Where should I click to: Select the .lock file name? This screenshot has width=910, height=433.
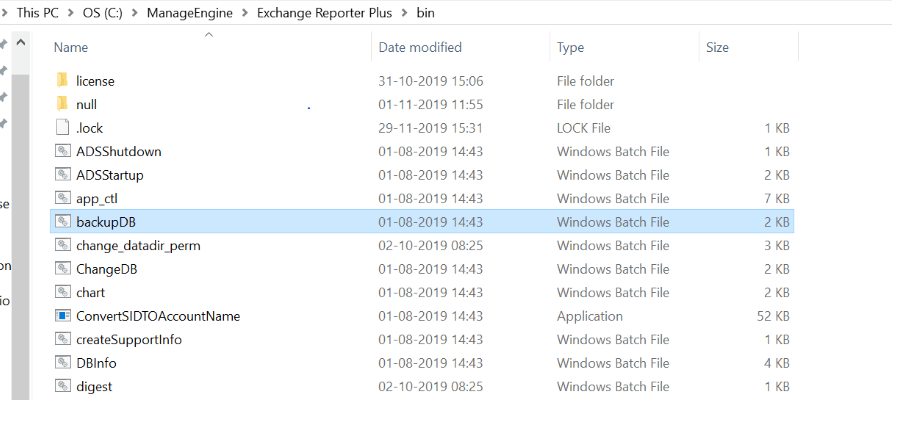[89, 128]
